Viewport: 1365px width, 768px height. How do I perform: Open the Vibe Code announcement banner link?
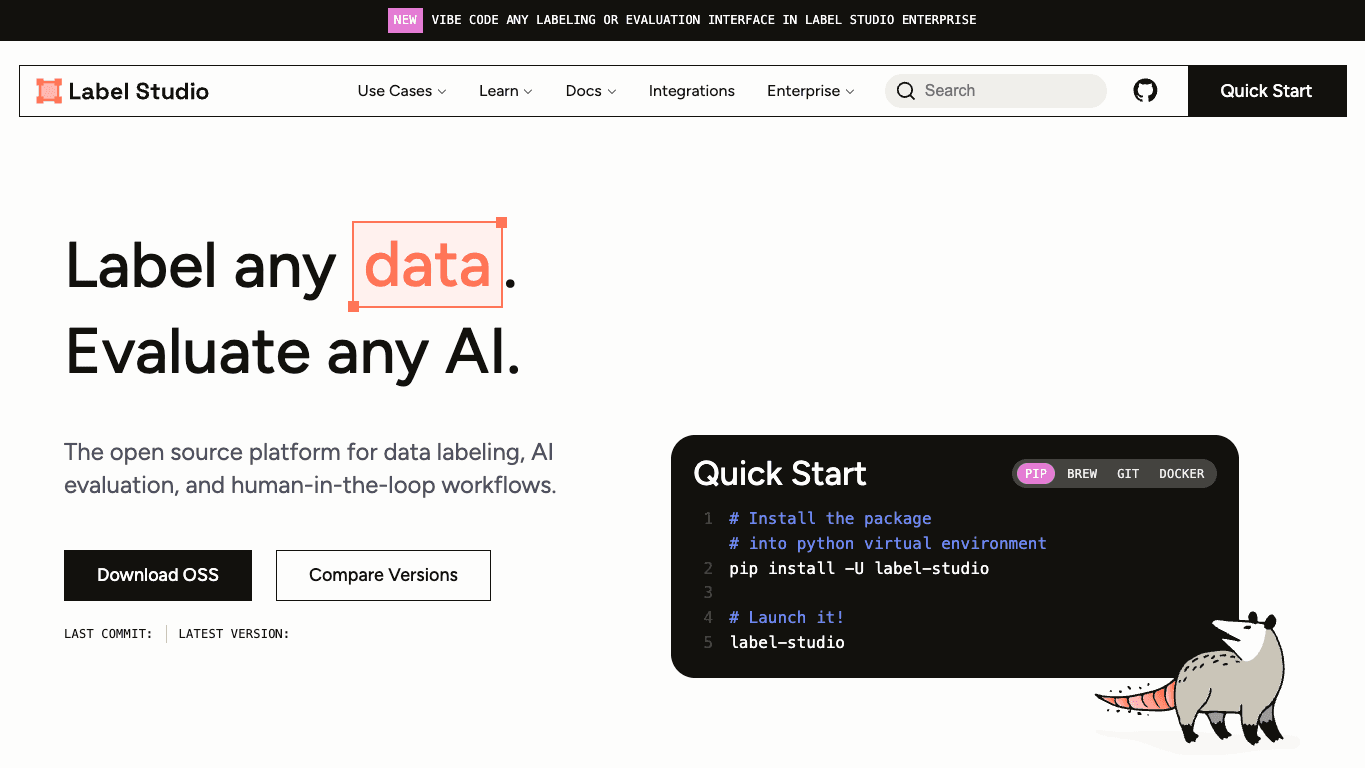(x=704, y=20)
